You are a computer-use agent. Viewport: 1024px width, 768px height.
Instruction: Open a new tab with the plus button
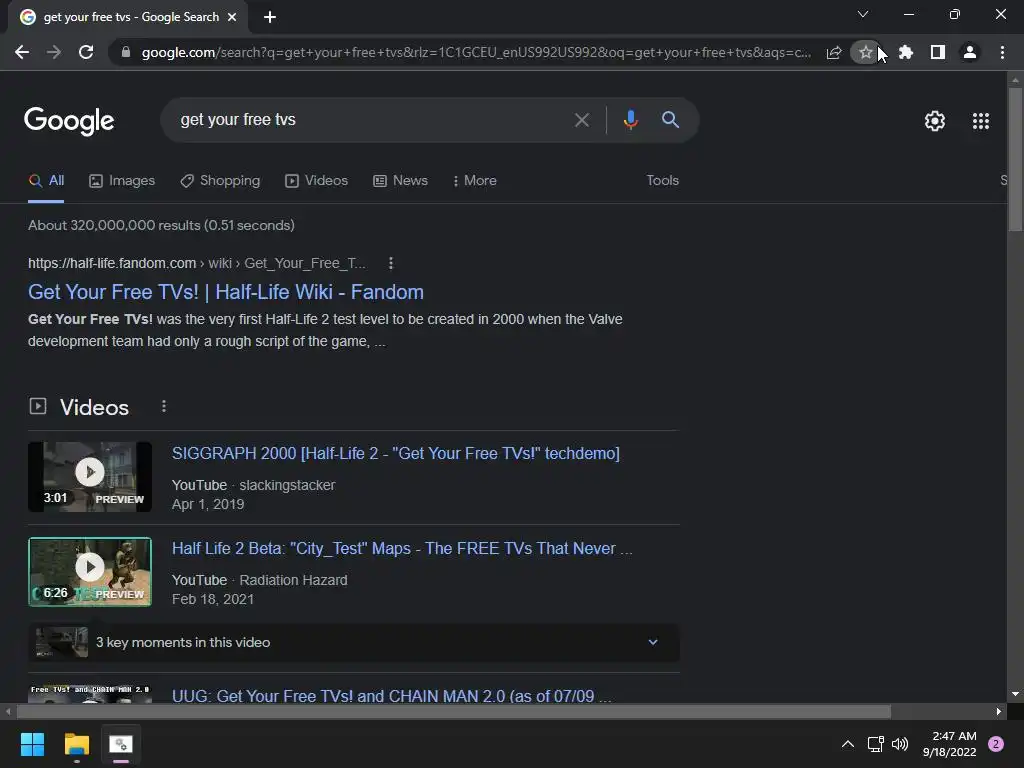[x=270, y=17]
